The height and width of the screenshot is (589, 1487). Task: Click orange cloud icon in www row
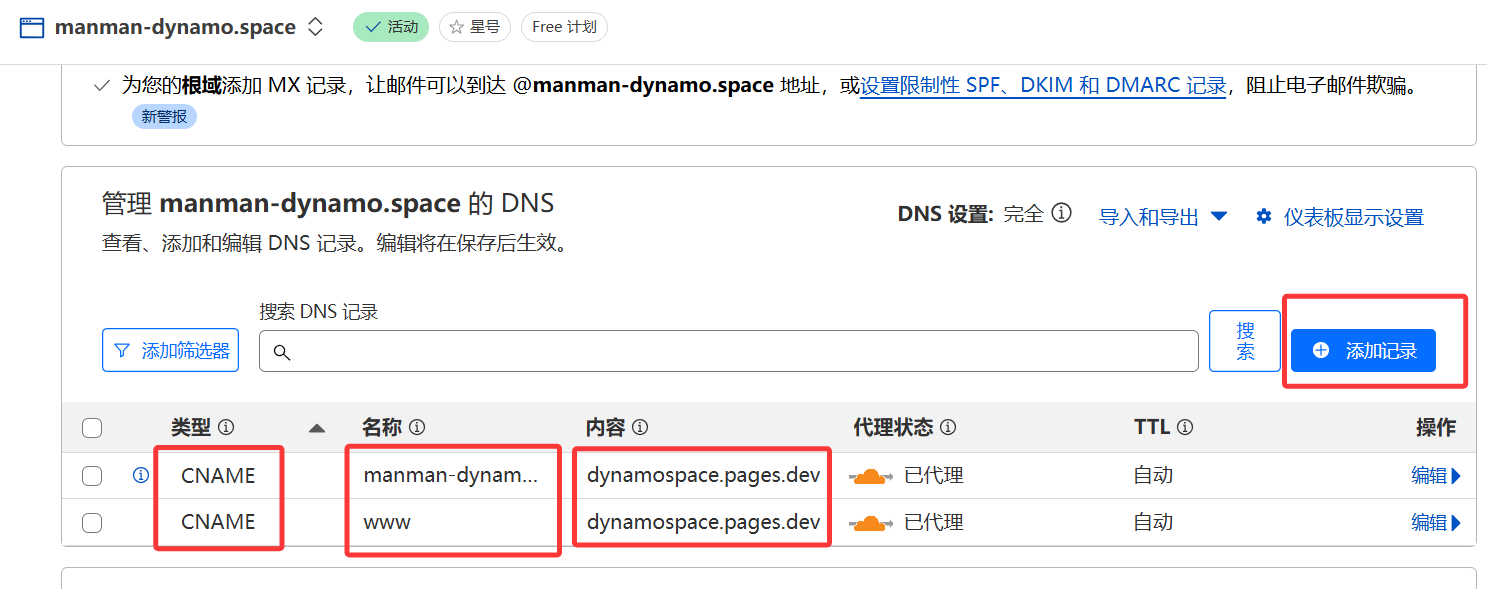pos(872,522)
